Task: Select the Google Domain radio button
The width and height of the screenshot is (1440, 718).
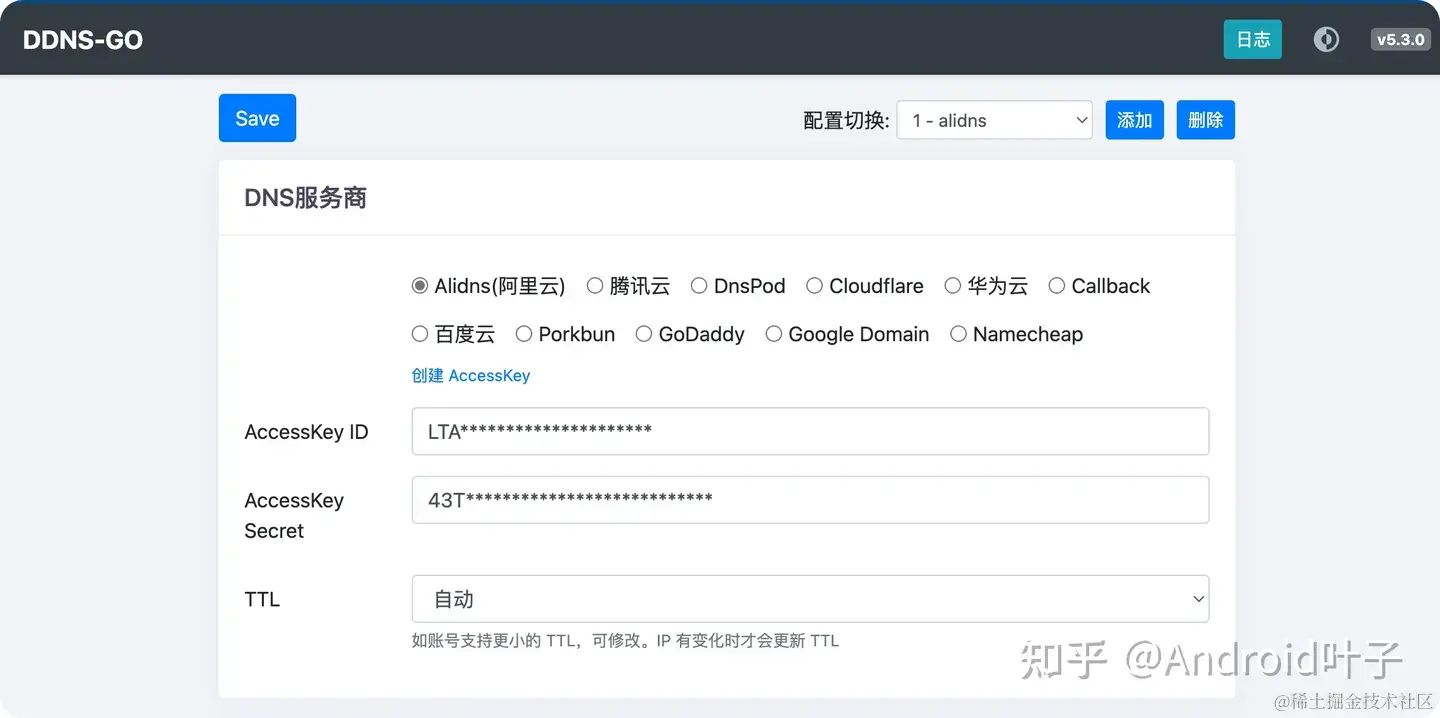Action: (x=774, y=334)
